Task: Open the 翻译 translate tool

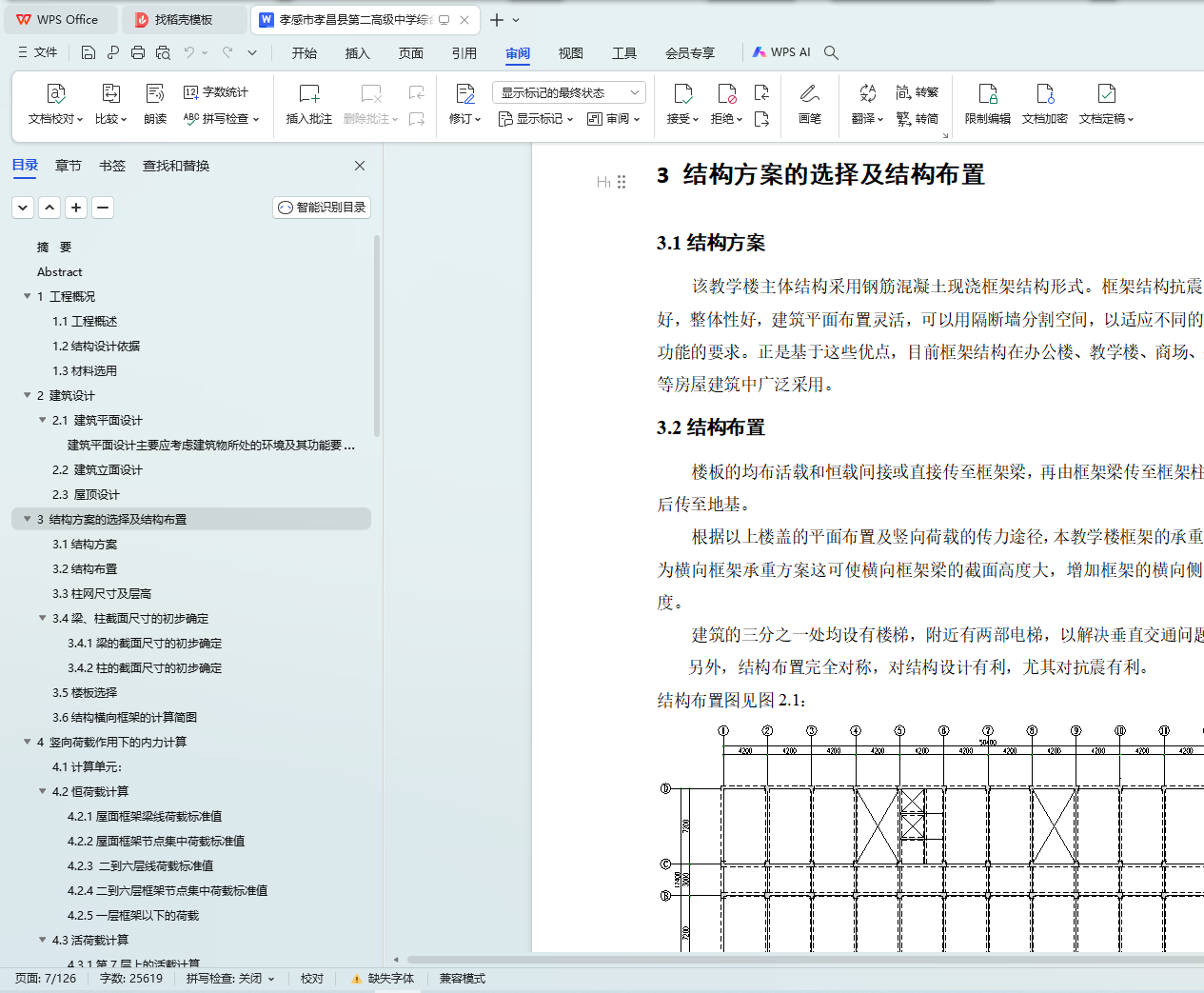Action: coord(867,104)
